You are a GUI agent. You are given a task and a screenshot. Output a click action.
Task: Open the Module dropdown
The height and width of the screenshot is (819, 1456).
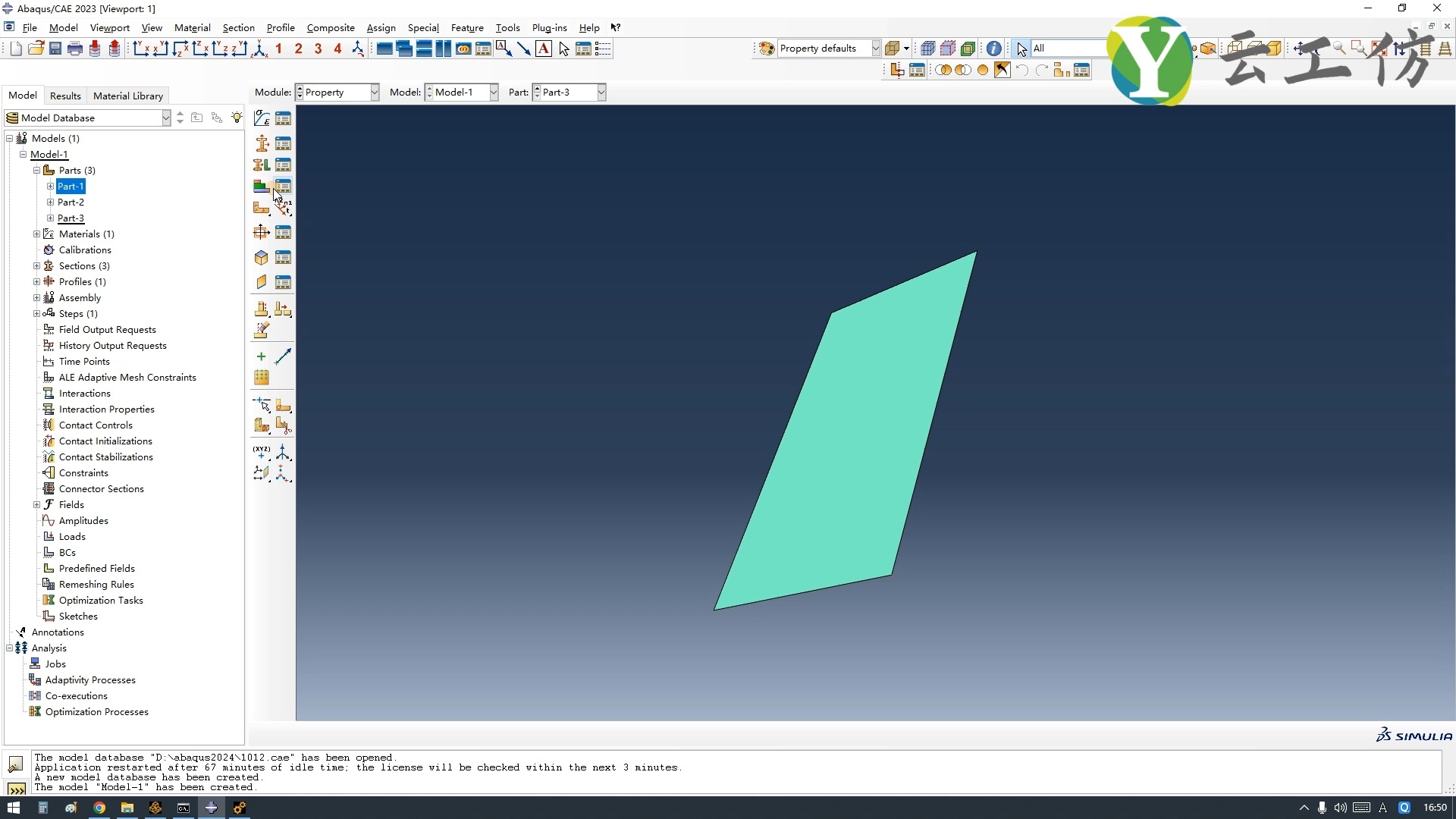[374, 93]
